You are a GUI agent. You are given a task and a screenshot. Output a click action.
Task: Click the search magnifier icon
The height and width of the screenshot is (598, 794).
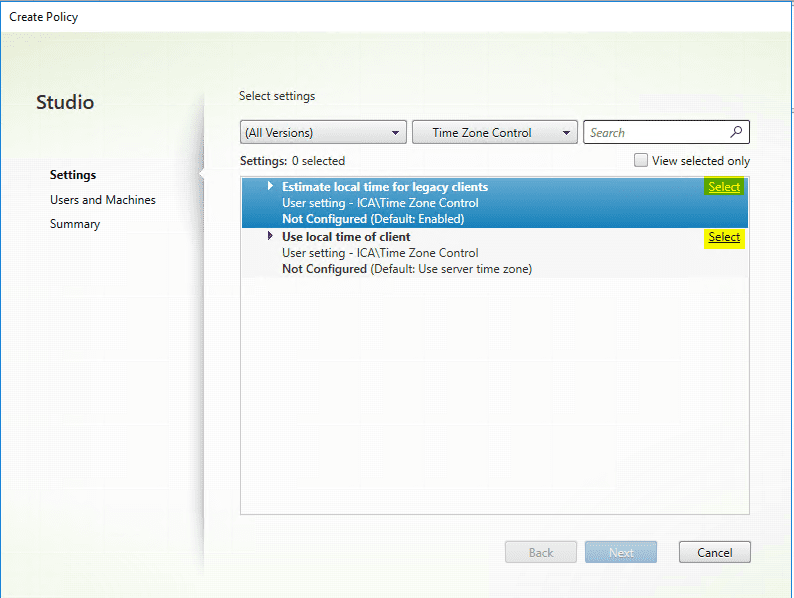736,132
